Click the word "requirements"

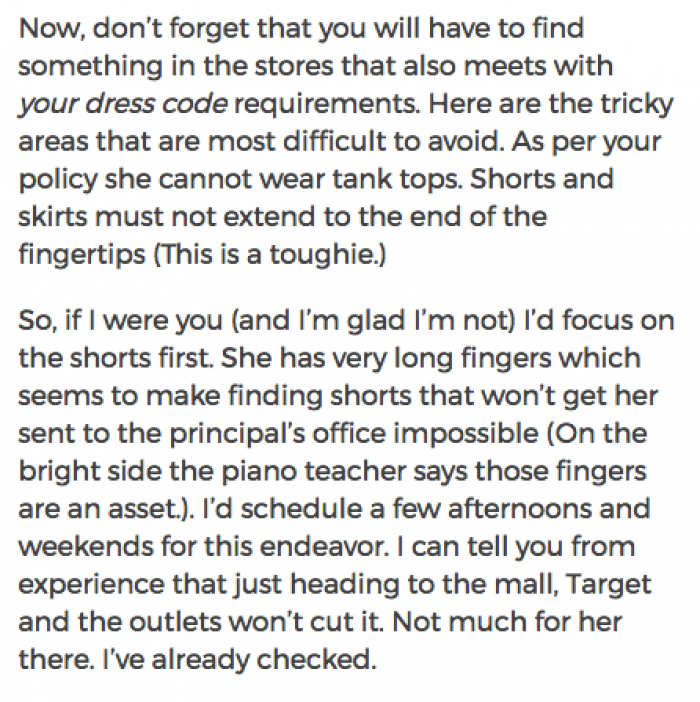click(327, 105)
